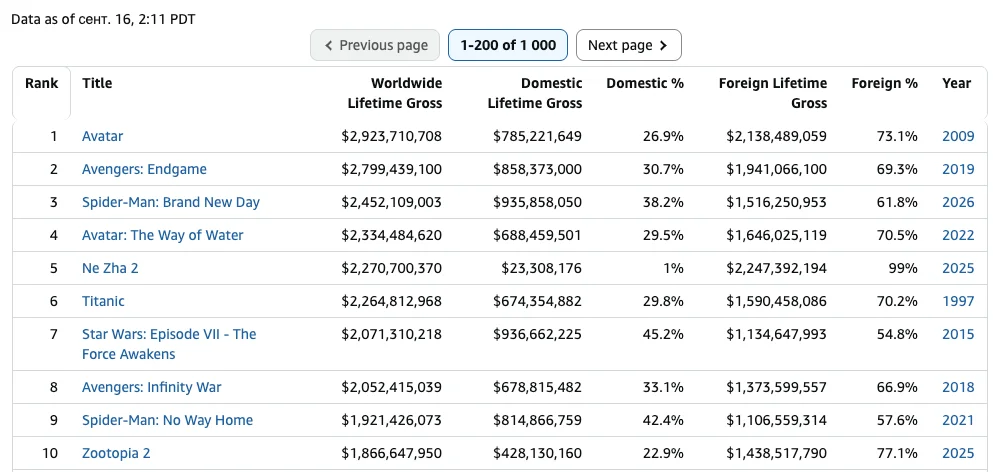This screenshot has height=472, width=993.
Task: Open Spider-Man: No Way Home link
Action: click(168, 420)
